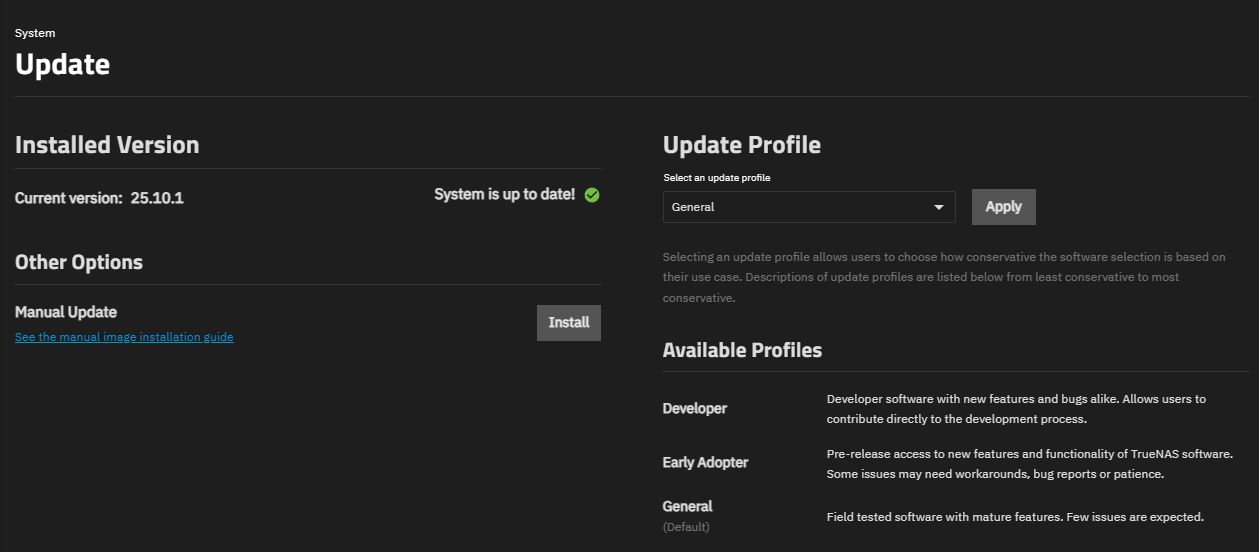The image size is (1259, 552).
Task: Click the Install button for Manual Update
Action: click(569, 323)
